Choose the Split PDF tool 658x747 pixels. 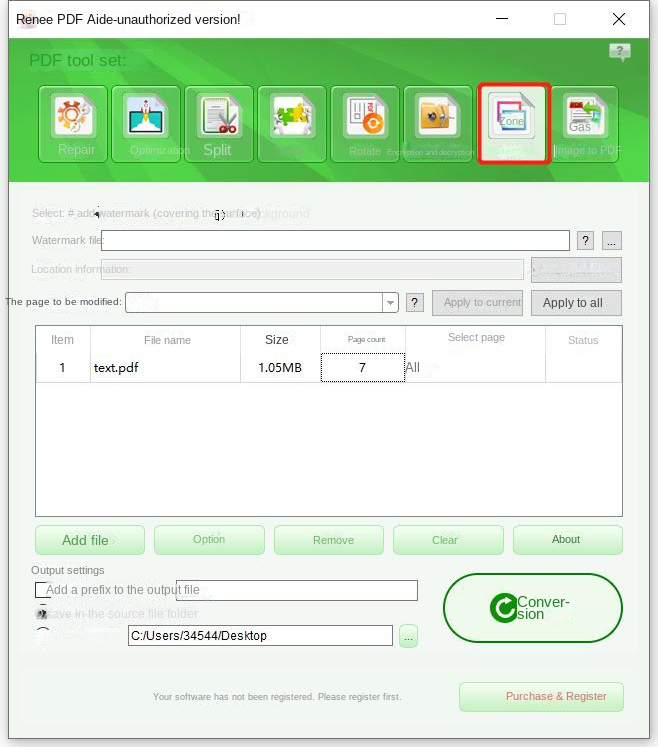tap(218, 124)
